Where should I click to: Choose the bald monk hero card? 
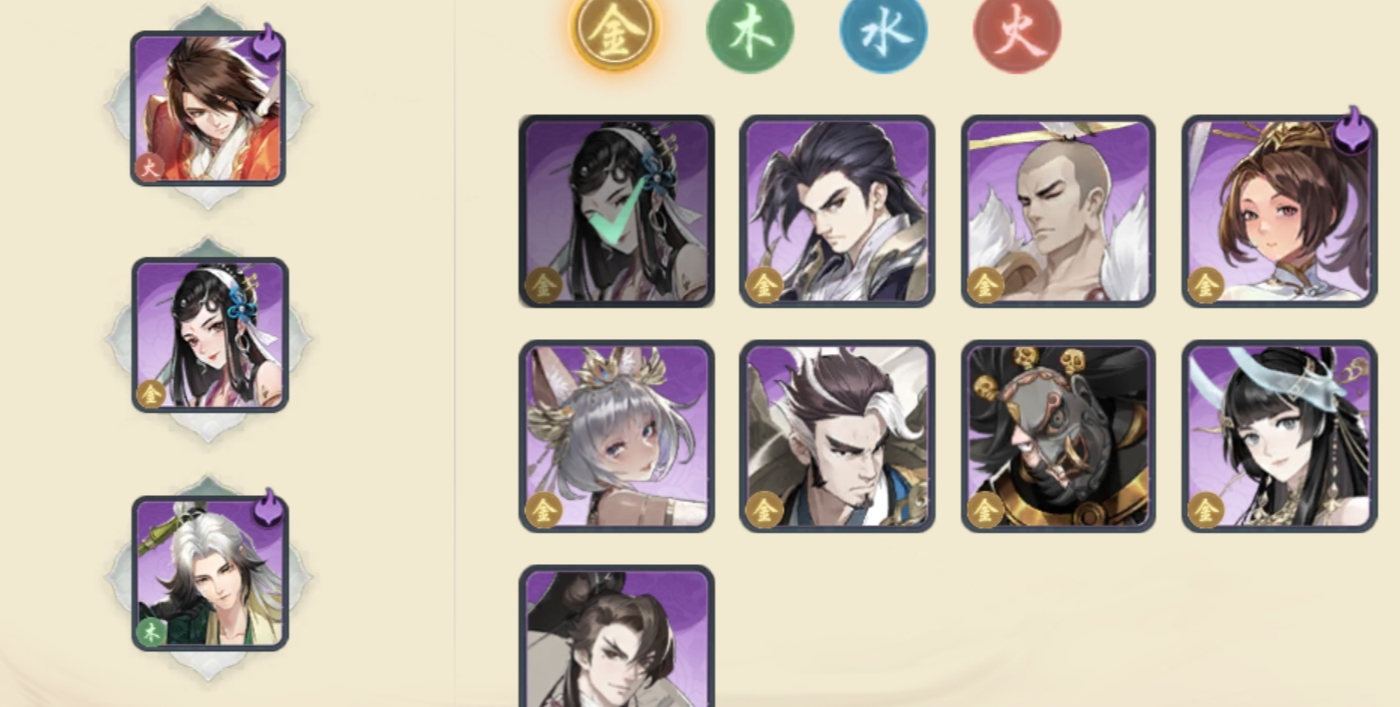pos(1058,211)
